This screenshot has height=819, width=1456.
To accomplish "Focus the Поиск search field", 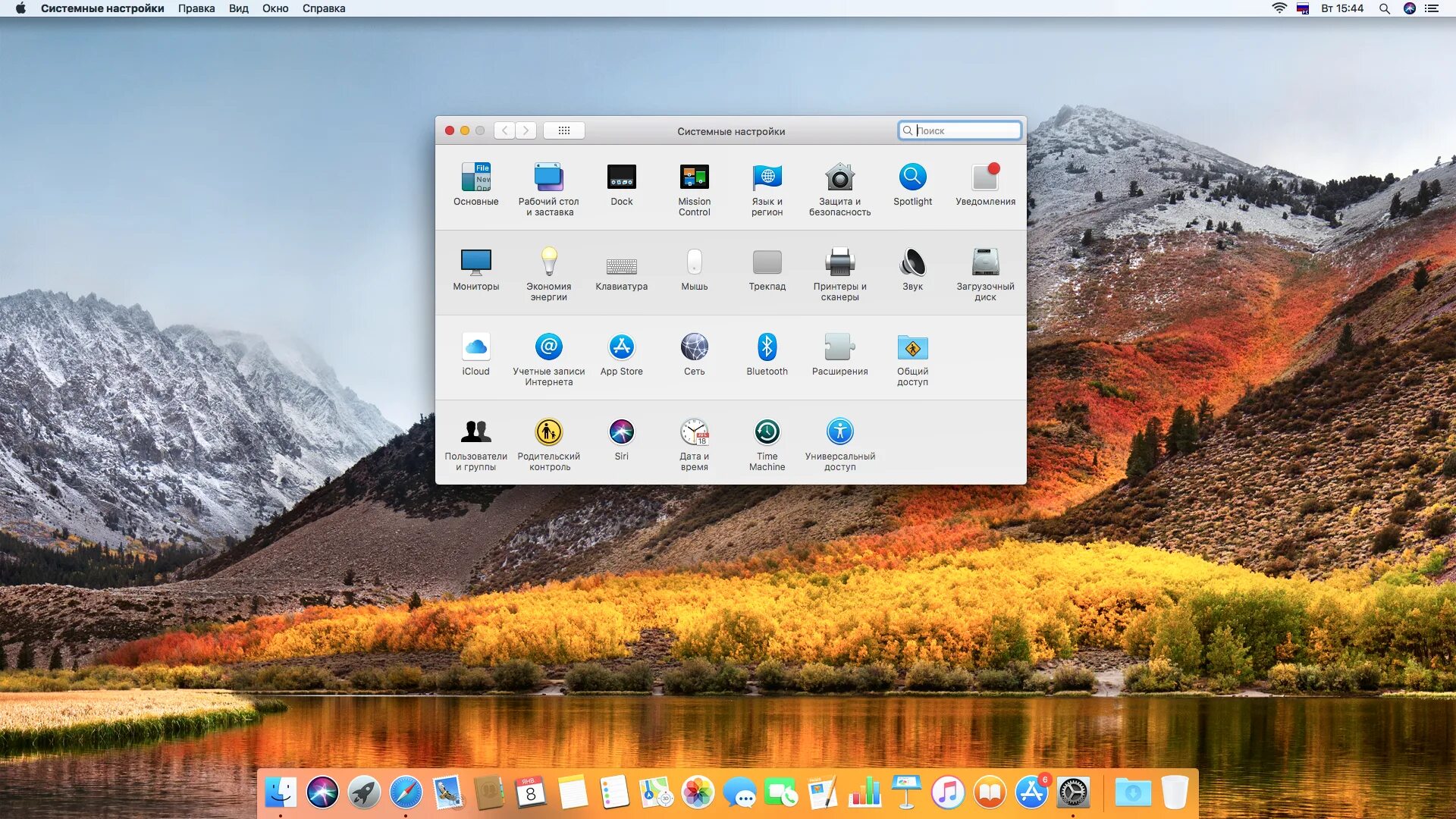I will tap(959, 130).
